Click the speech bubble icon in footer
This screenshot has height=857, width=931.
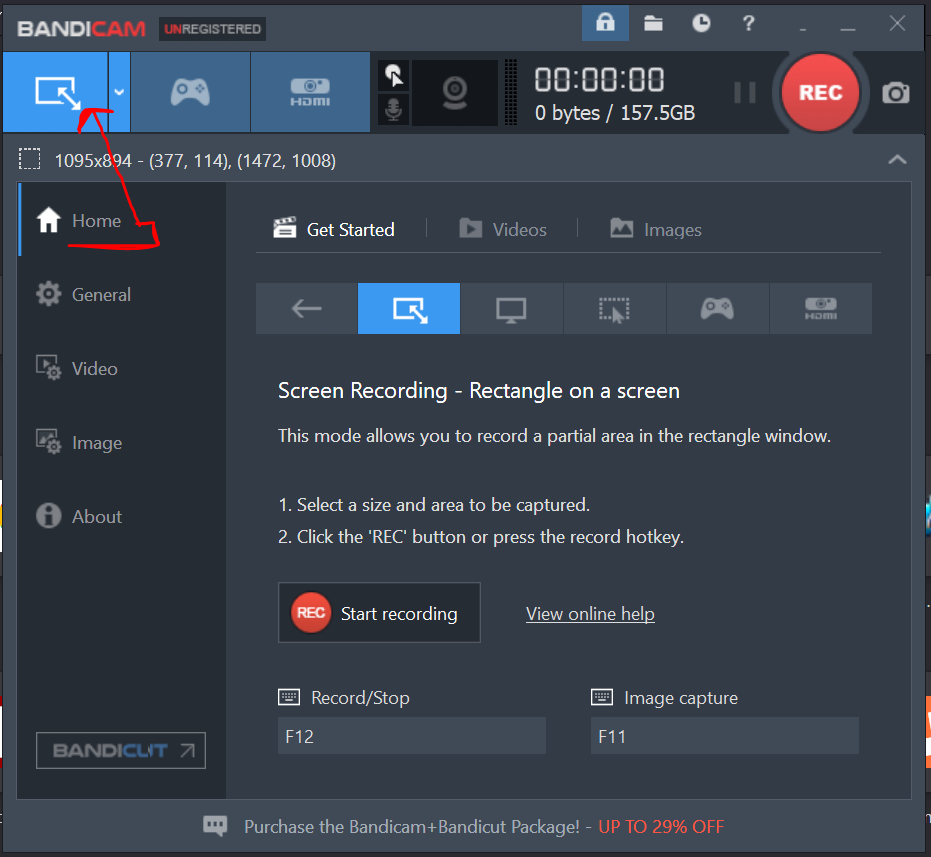click(x=215, y=826)
